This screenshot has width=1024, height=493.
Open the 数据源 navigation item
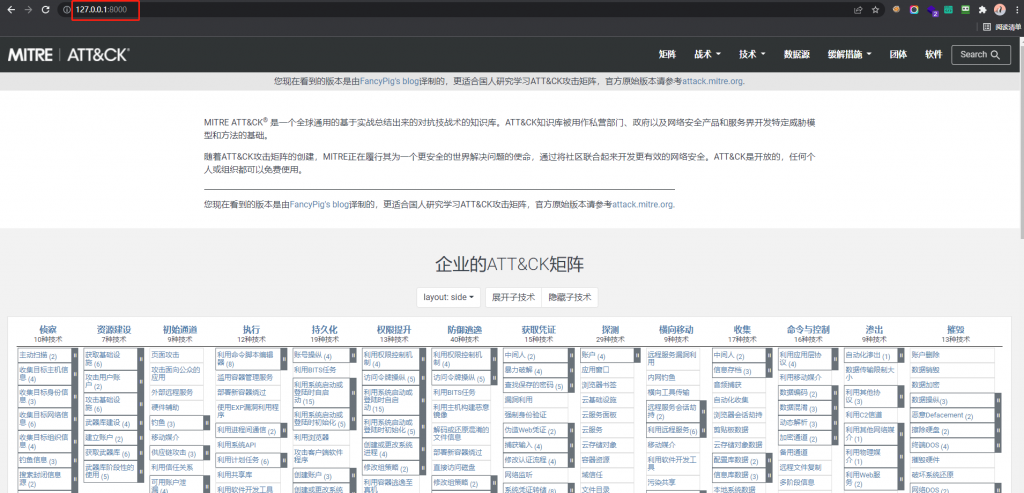coord(797,54)
